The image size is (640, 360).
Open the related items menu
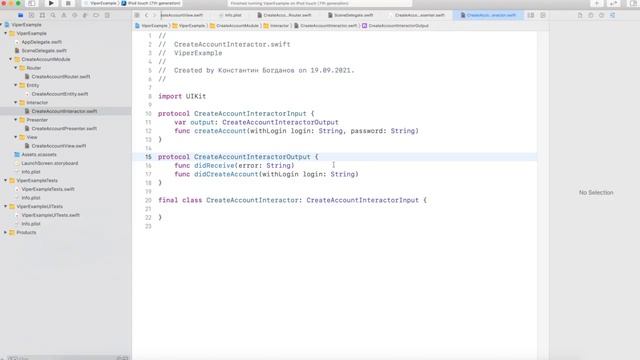137,15
